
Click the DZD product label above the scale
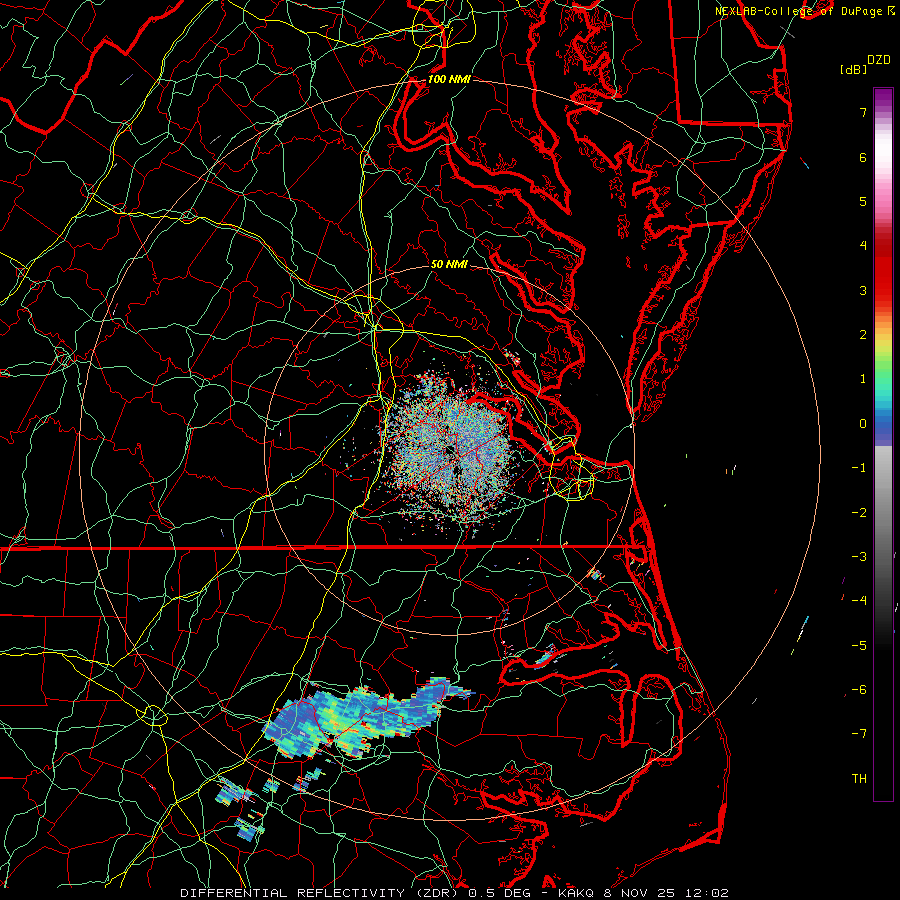pyautogui.click(x=879, y=60)
